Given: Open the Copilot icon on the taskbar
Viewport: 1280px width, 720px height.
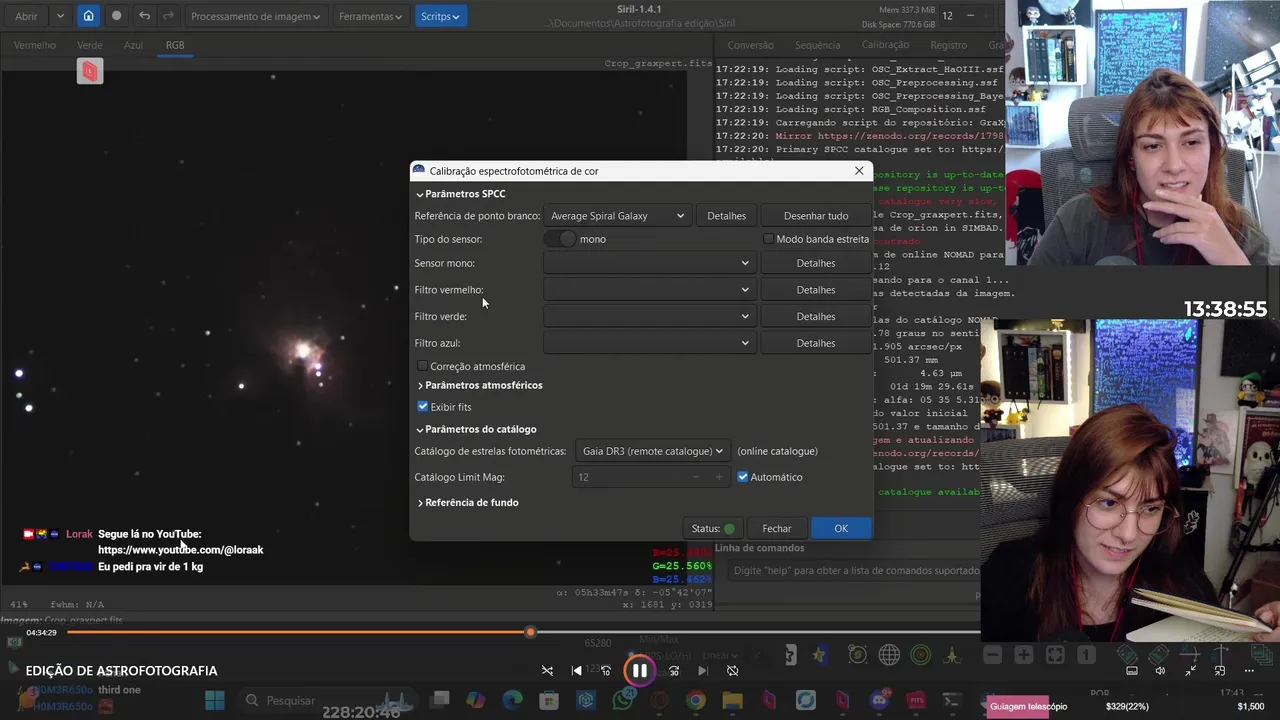Looking at the screenshot, I should (476, 700).
